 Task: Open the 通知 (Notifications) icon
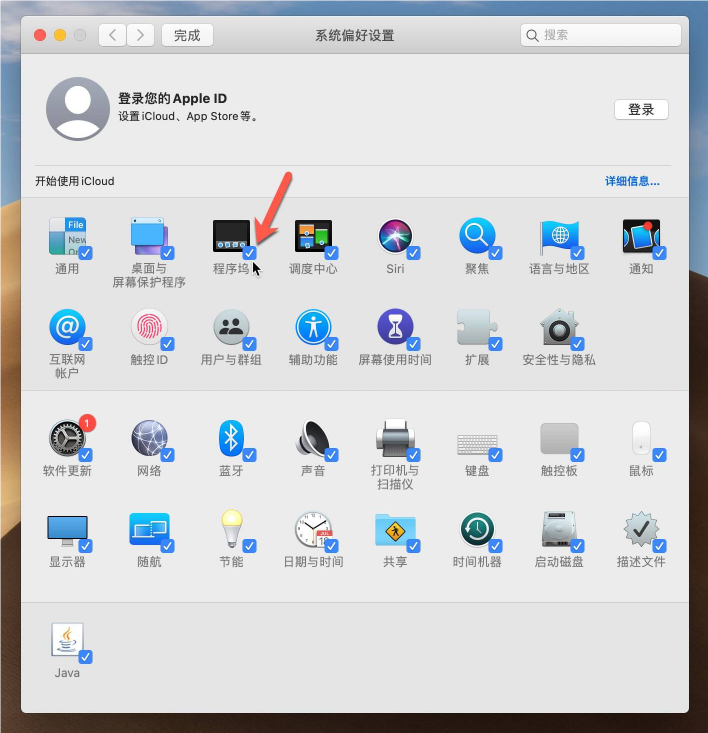(641, 236)
